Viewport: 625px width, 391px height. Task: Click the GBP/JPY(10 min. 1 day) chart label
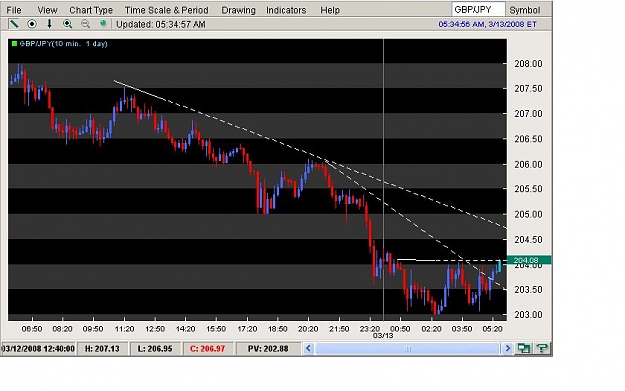click(x=63, y=43)
